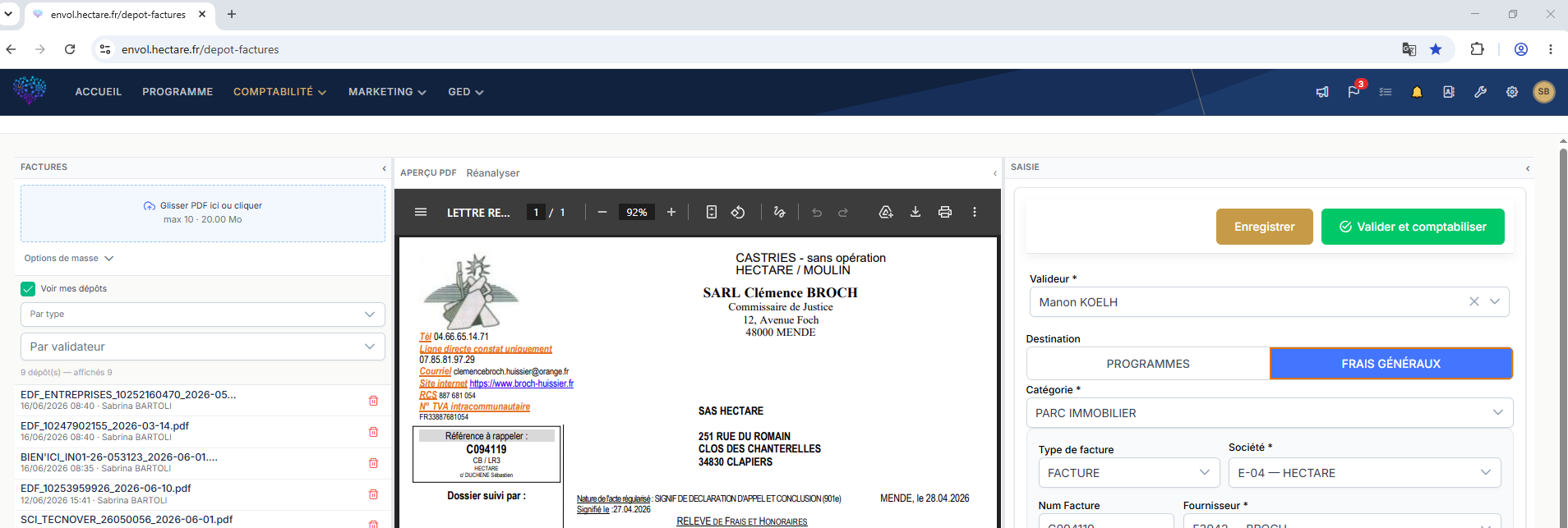Select FRAIS GÉNÉRAUX destination
The image size is (1568, 528).
(x=1391, y=364)
